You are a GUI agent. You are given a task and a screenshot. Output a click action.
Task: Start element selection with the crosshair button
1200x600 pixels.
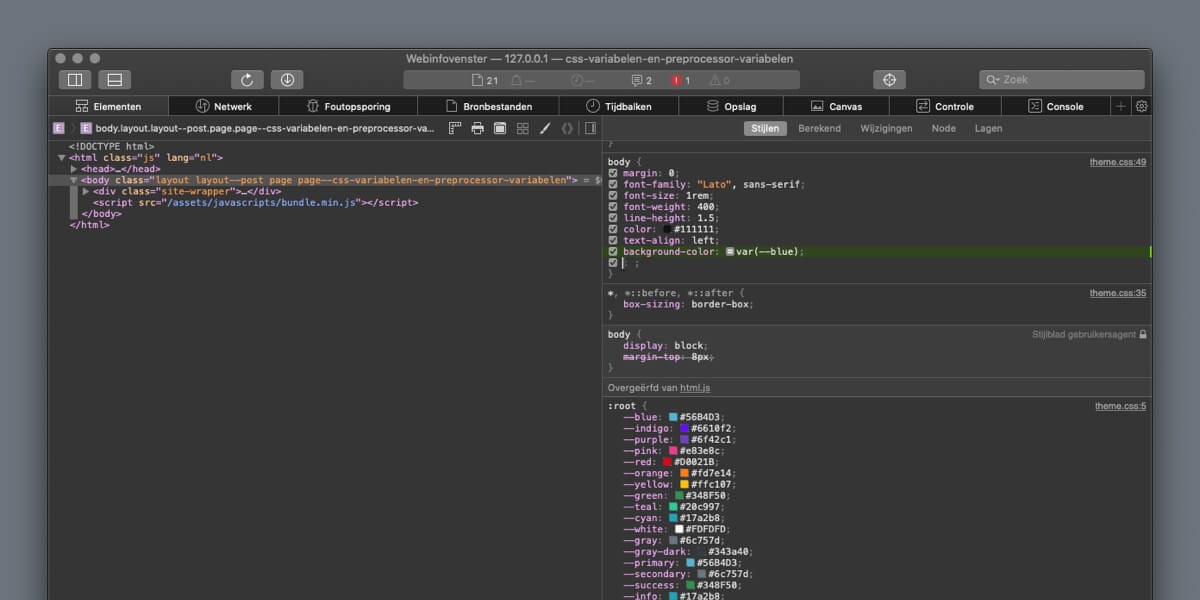click(889, 80)
